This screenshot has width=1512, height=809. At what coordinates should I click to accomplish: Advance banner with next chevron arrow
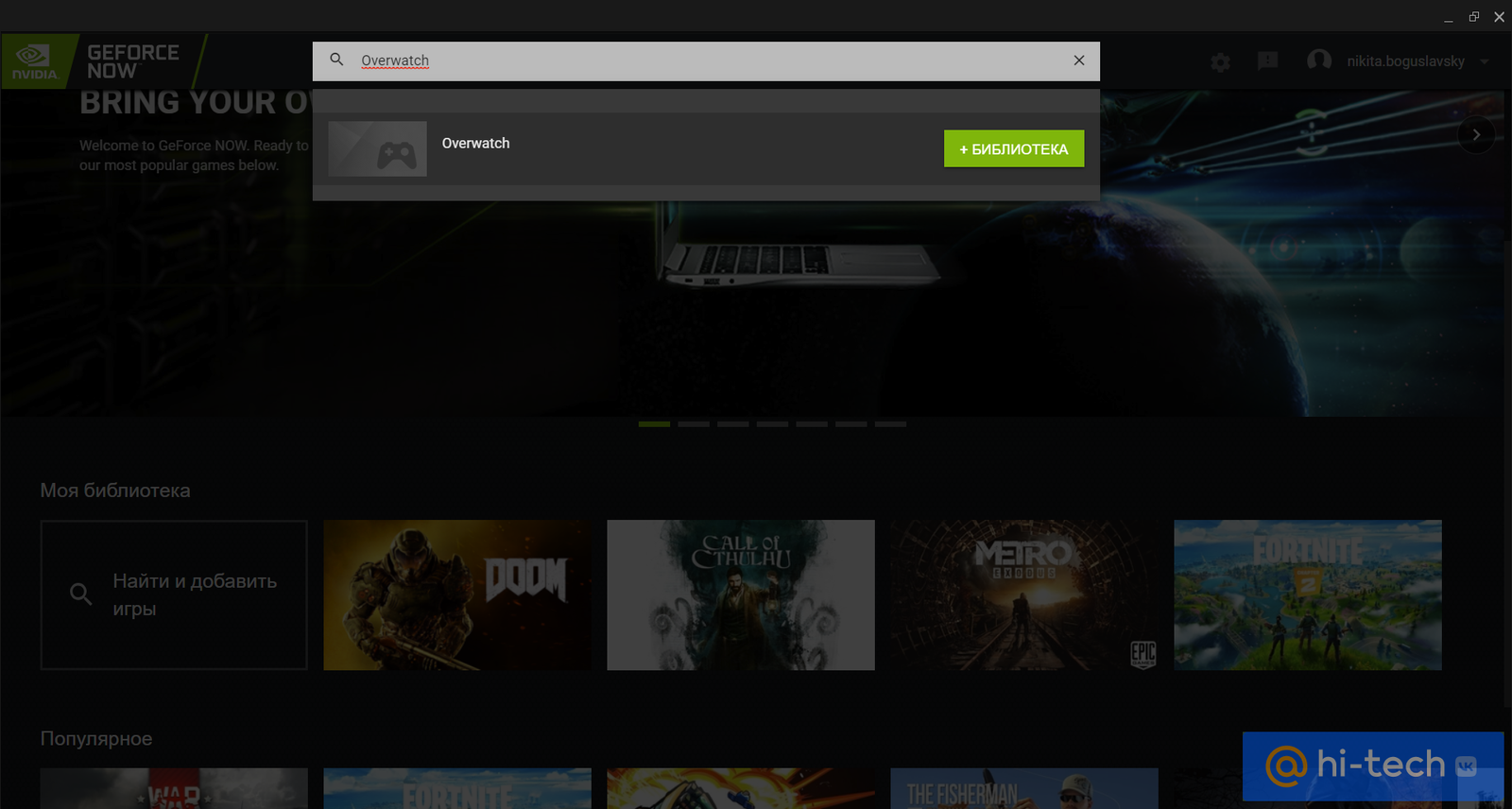coord(1476,135)
